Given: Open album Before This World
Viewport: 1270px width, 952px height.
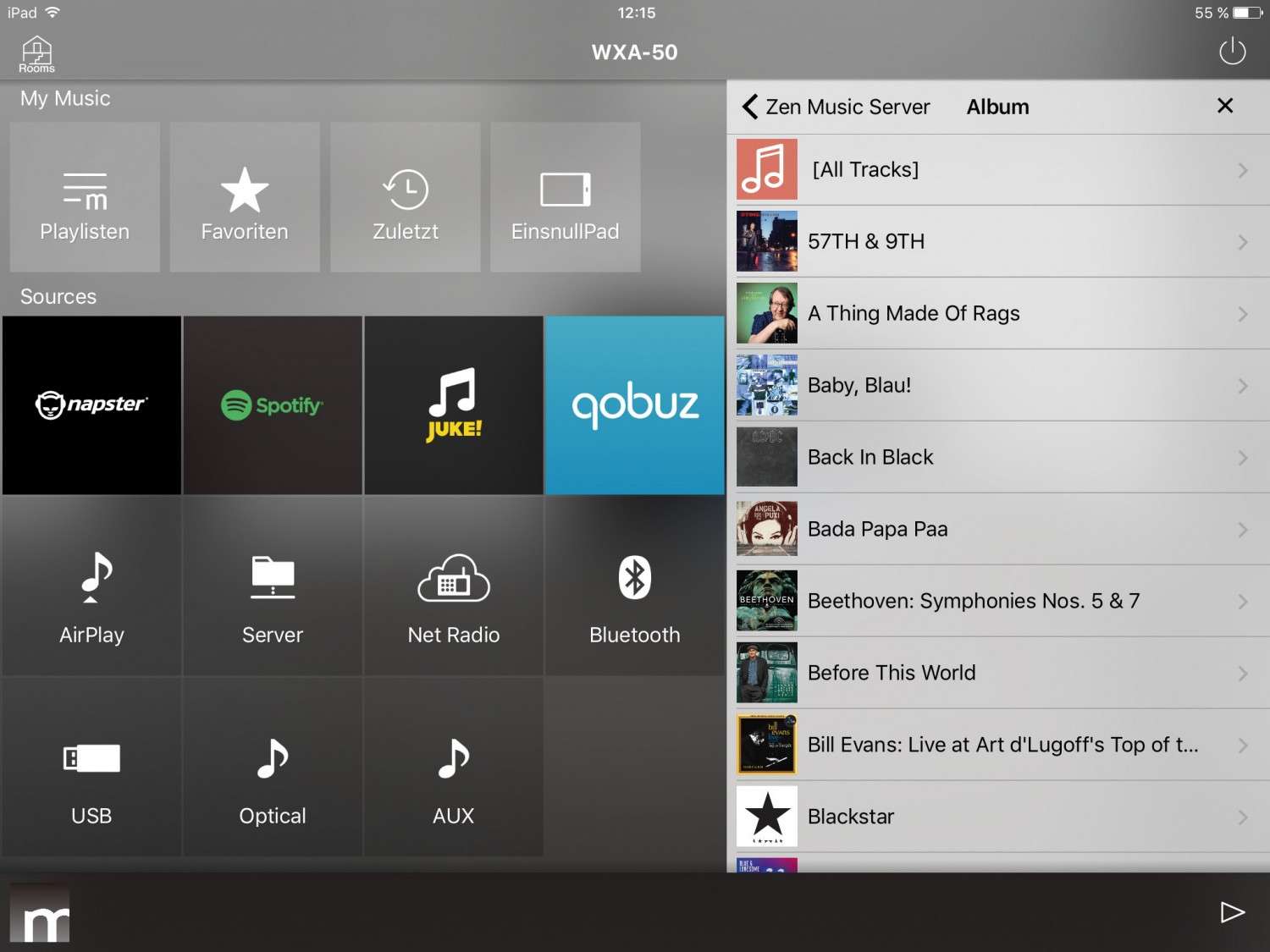Looking at the screenshot, I should tap(998, 673).
